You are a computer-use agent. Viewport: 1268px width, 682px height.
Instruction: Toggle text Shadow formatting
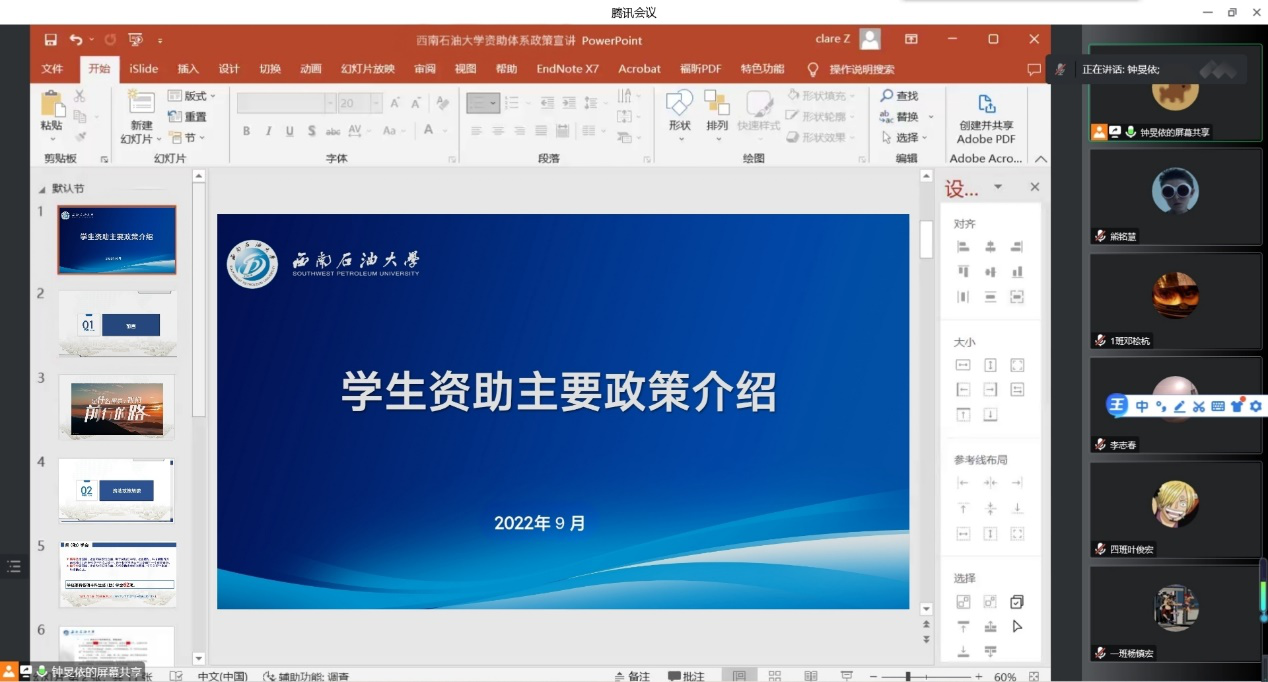[x=312, y=131]
